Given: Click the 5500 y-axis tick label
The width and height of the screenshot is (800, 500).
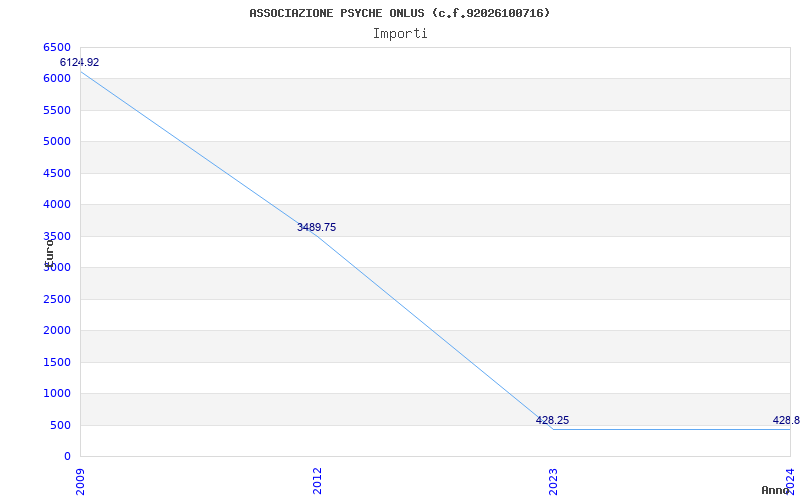Looking at the screenshot, I should [57, 110].
